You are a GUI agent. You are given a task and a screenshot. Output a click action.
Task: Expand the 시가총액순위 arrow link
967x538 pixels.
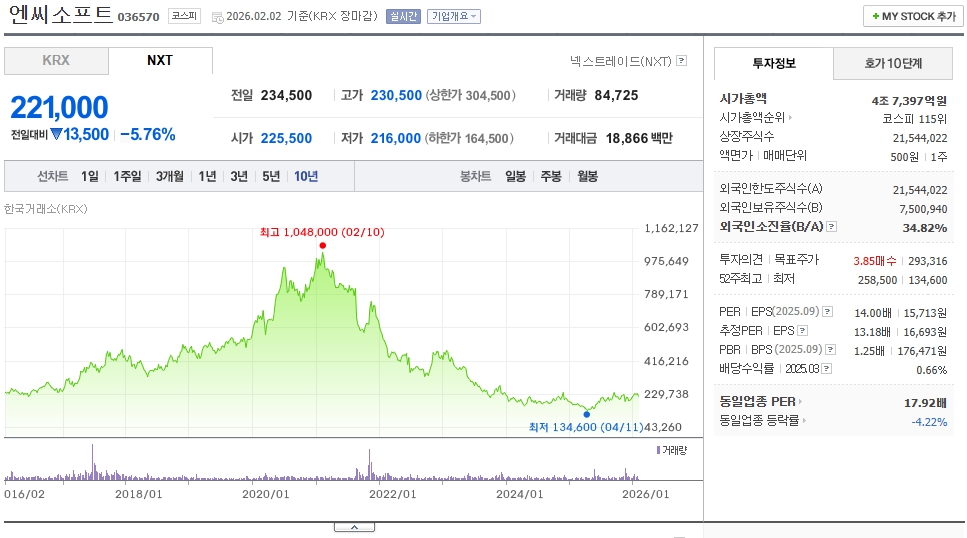[790, 117]
